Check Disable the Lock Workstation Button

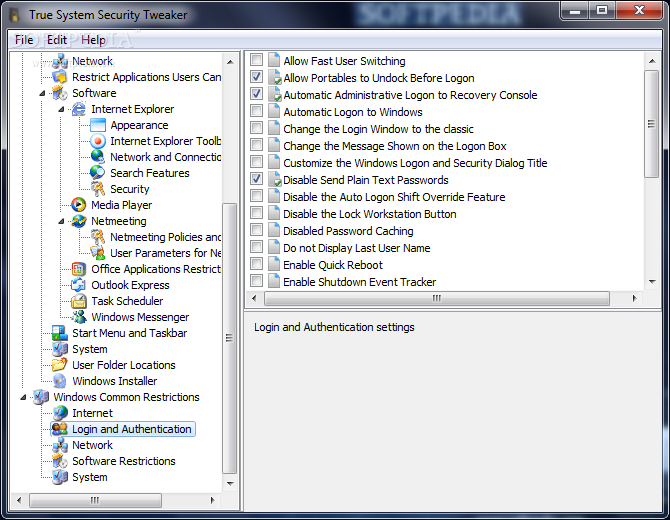(x=256, y=213)
